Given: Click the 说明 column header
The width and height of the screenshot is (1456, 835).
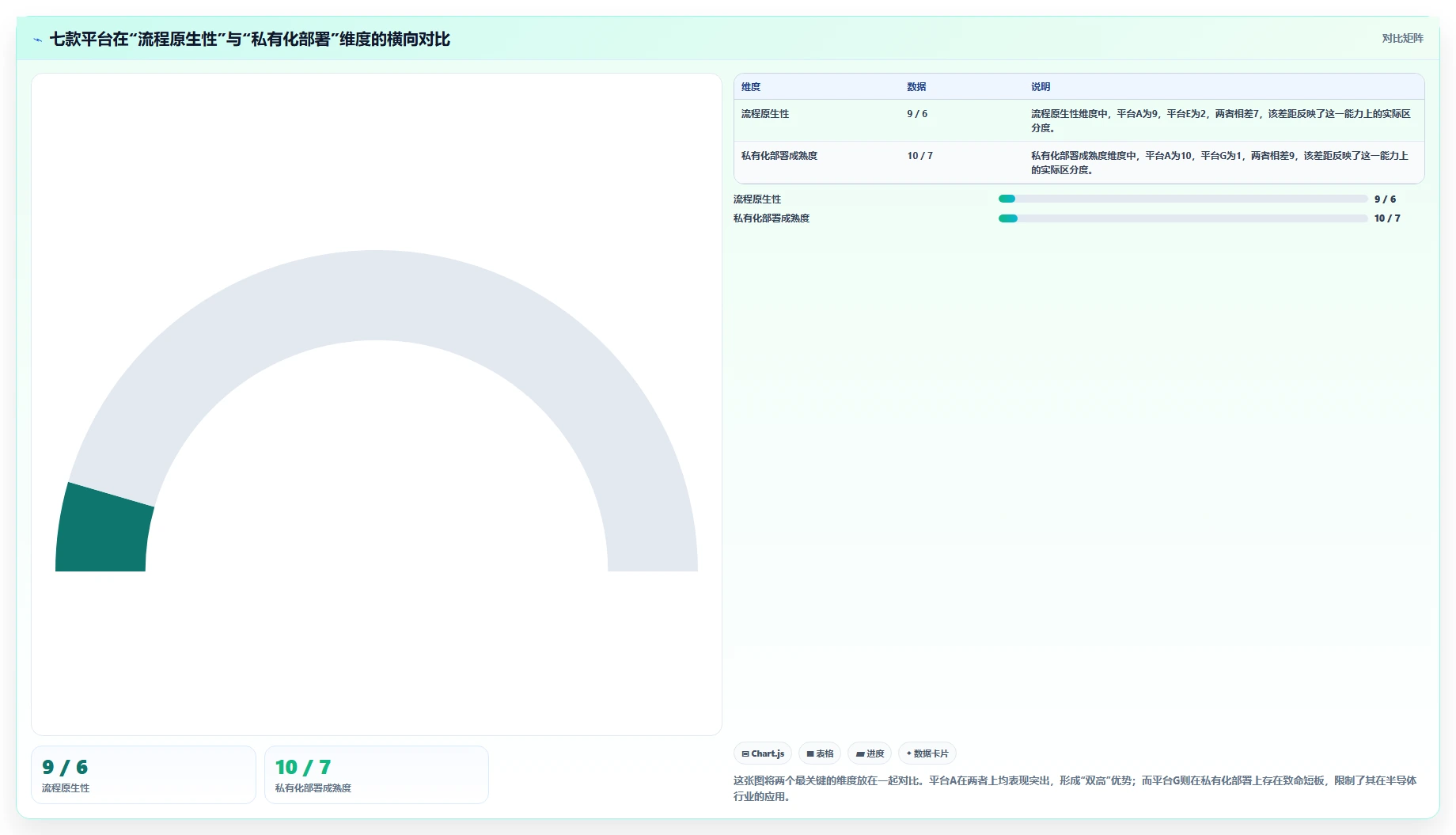Looking at the screenshot, I should click(1041, 87).
